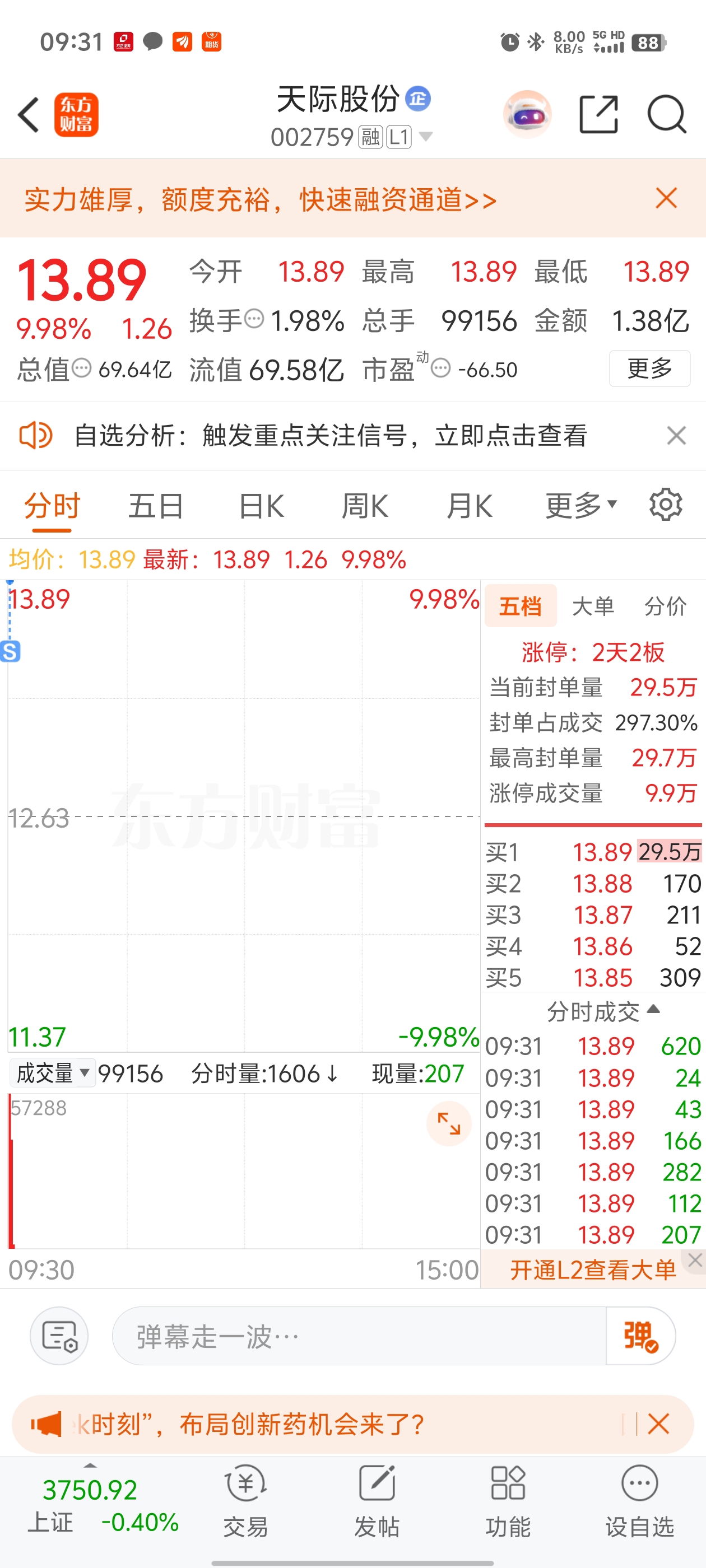Open the 创新药 news ticker

[x=249, y=1424]
